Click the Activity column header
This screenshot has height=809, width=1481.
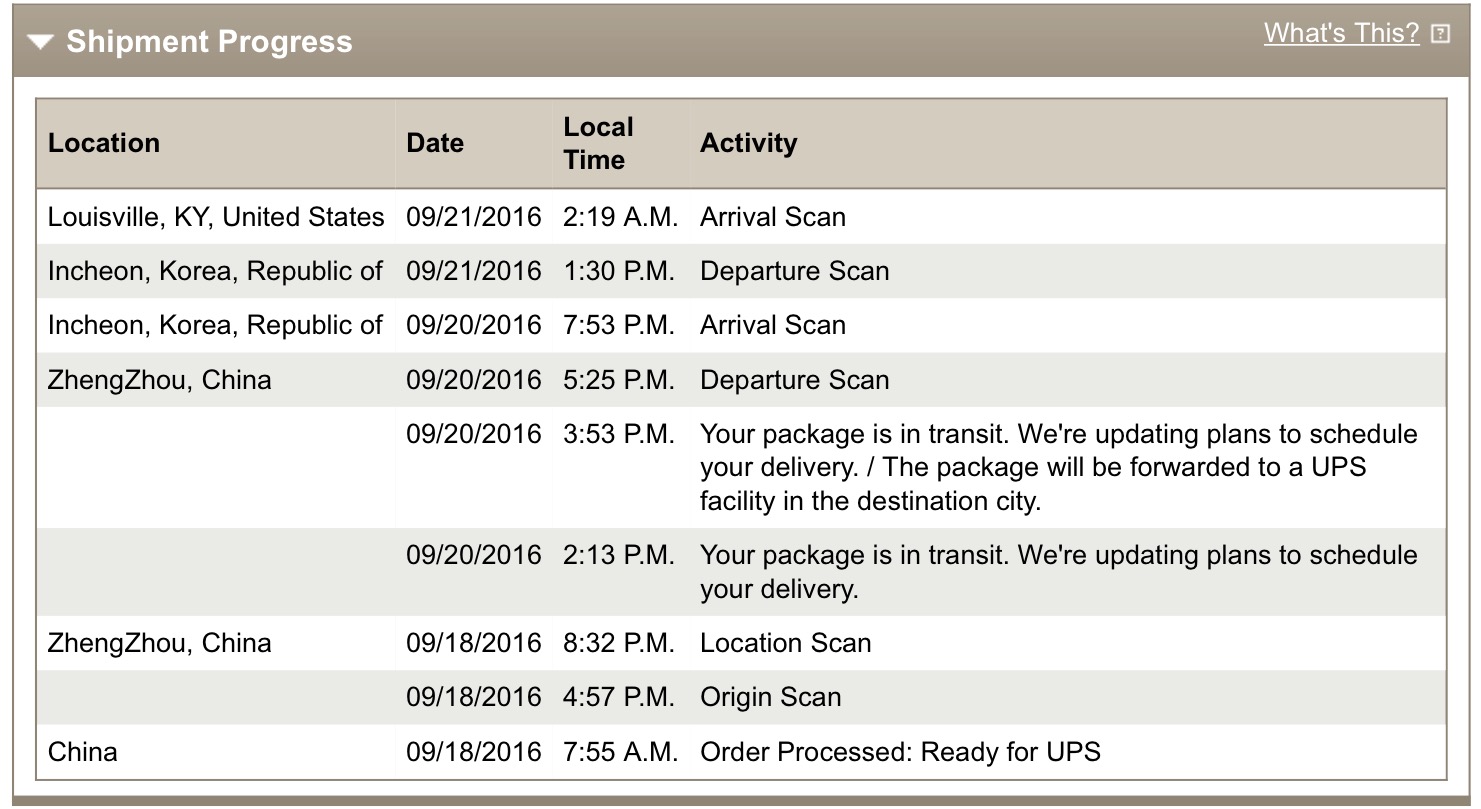pyautogui.click(x=748, y=143)
